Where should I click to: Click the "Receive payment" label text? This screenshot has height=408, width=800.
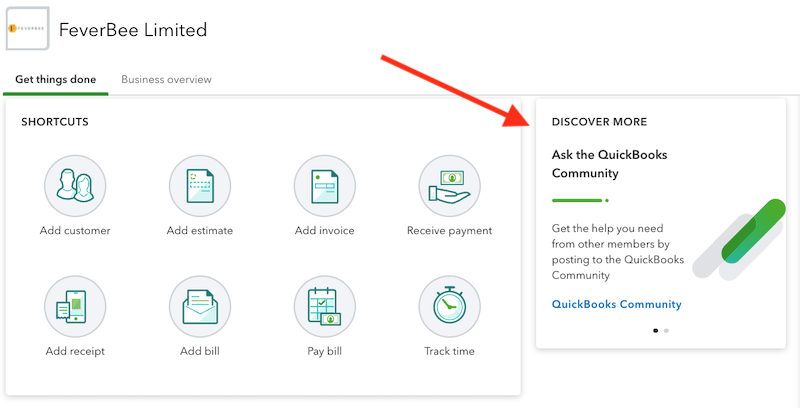pyautogui.click(x=449, y=231)
